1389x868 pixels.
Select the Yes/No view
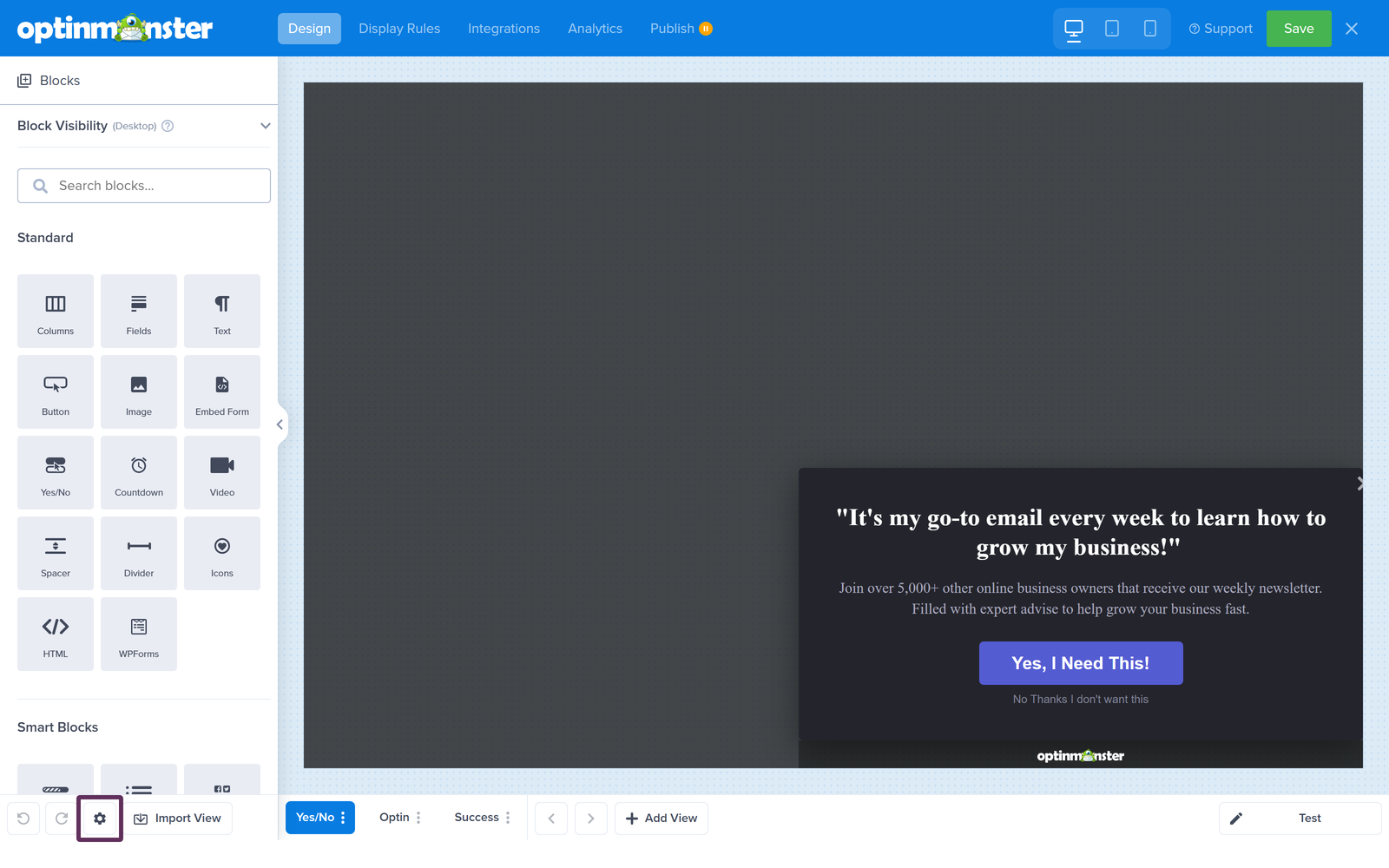(x=315, y=818)
